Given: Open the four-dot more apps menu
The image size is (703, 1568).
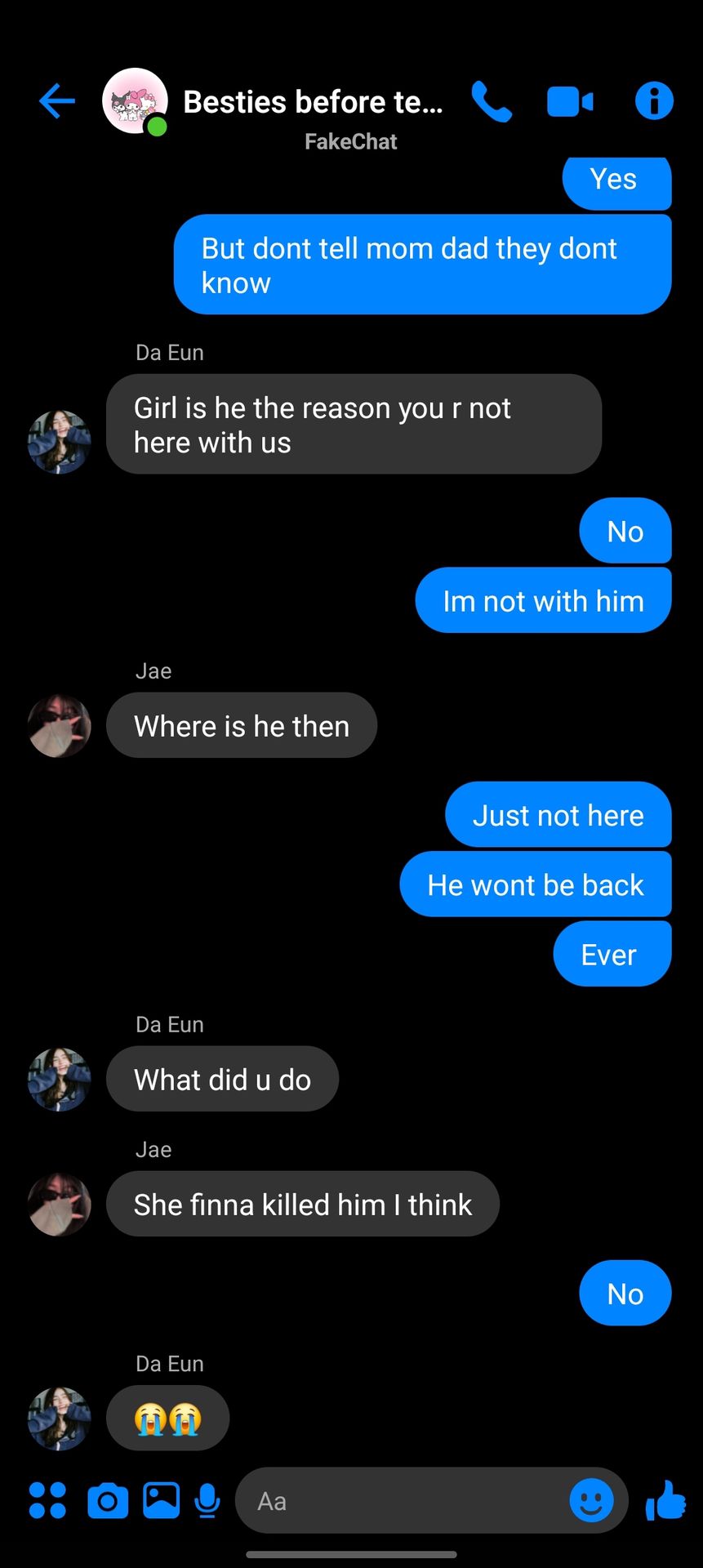Looking at the screenshot, I should (47, 1500).
